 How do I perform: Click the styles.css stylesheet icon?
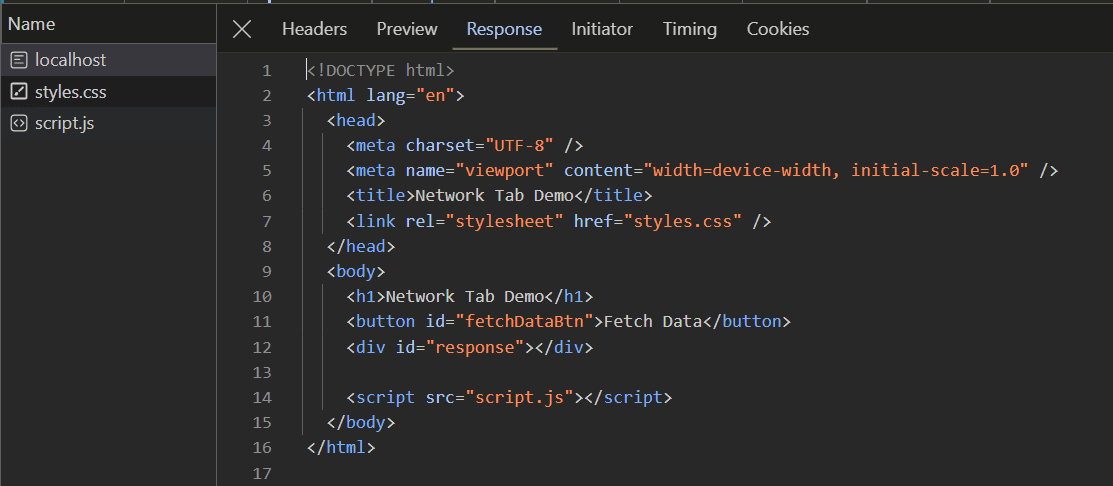pos(19,92)
